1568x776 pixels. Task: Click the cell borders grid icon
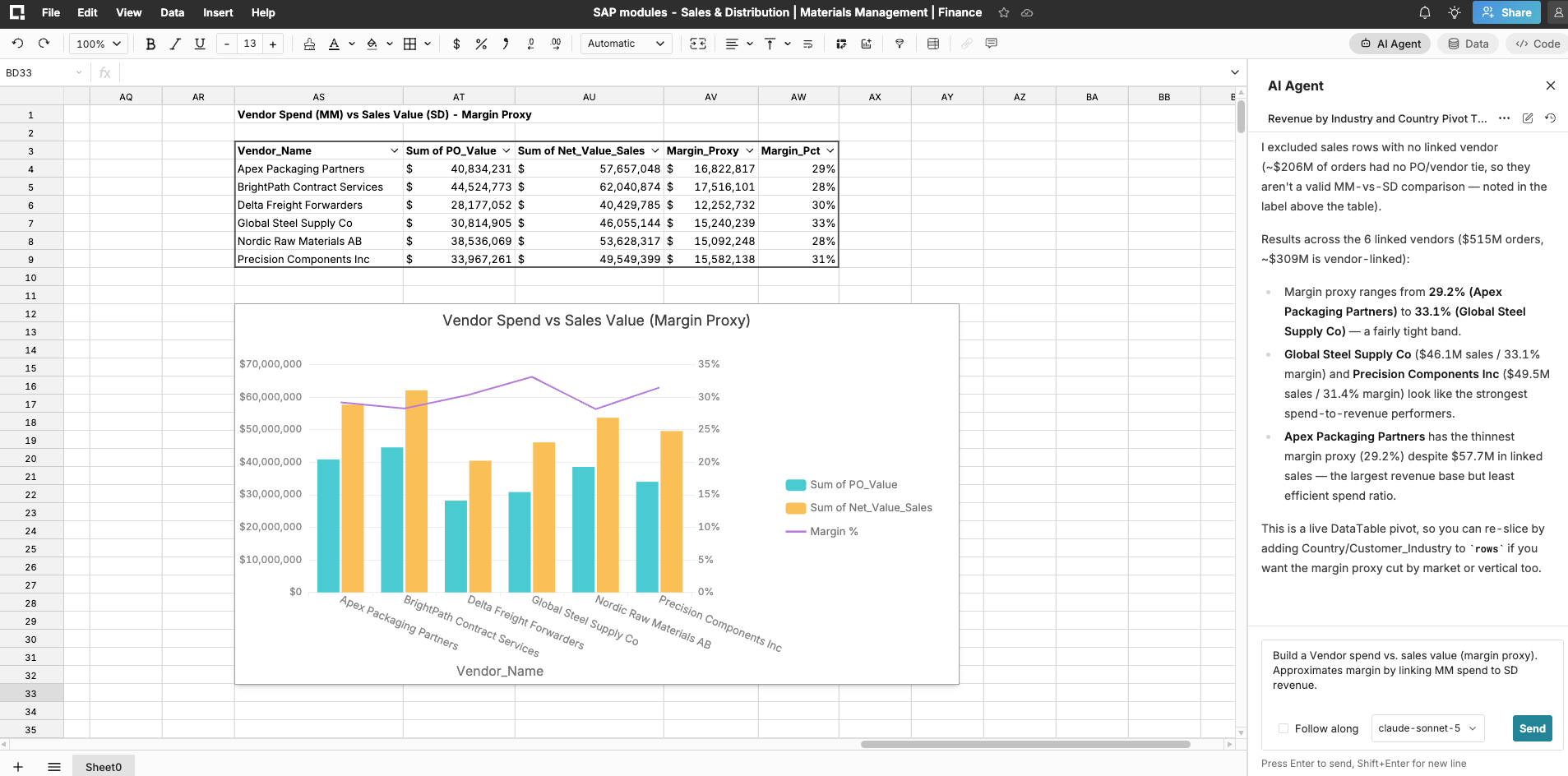point(409,44)
